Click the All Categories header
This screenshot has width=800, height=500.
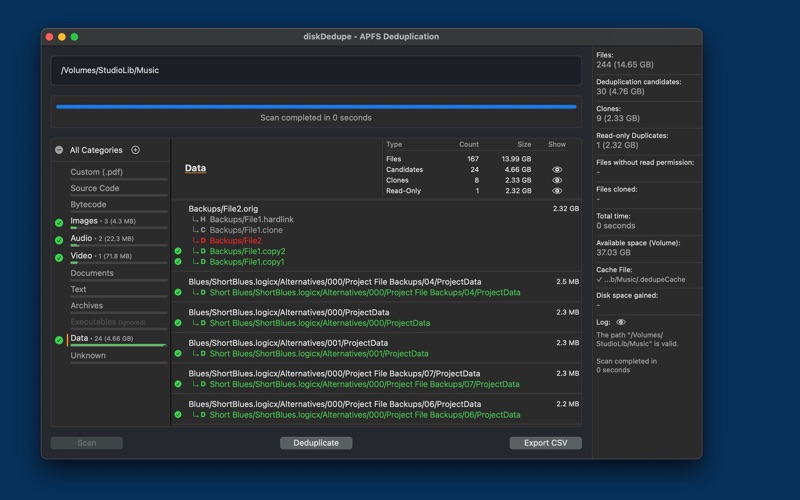(96, 150)
